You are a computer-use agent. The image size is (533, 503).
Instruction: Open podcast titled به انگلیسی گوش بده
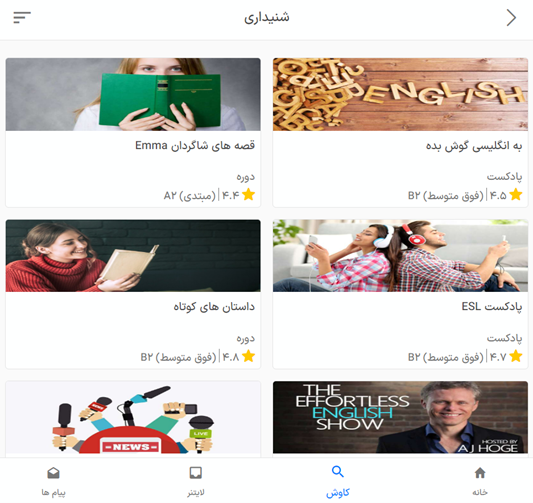pyautogui.click(x=474, y=146)
